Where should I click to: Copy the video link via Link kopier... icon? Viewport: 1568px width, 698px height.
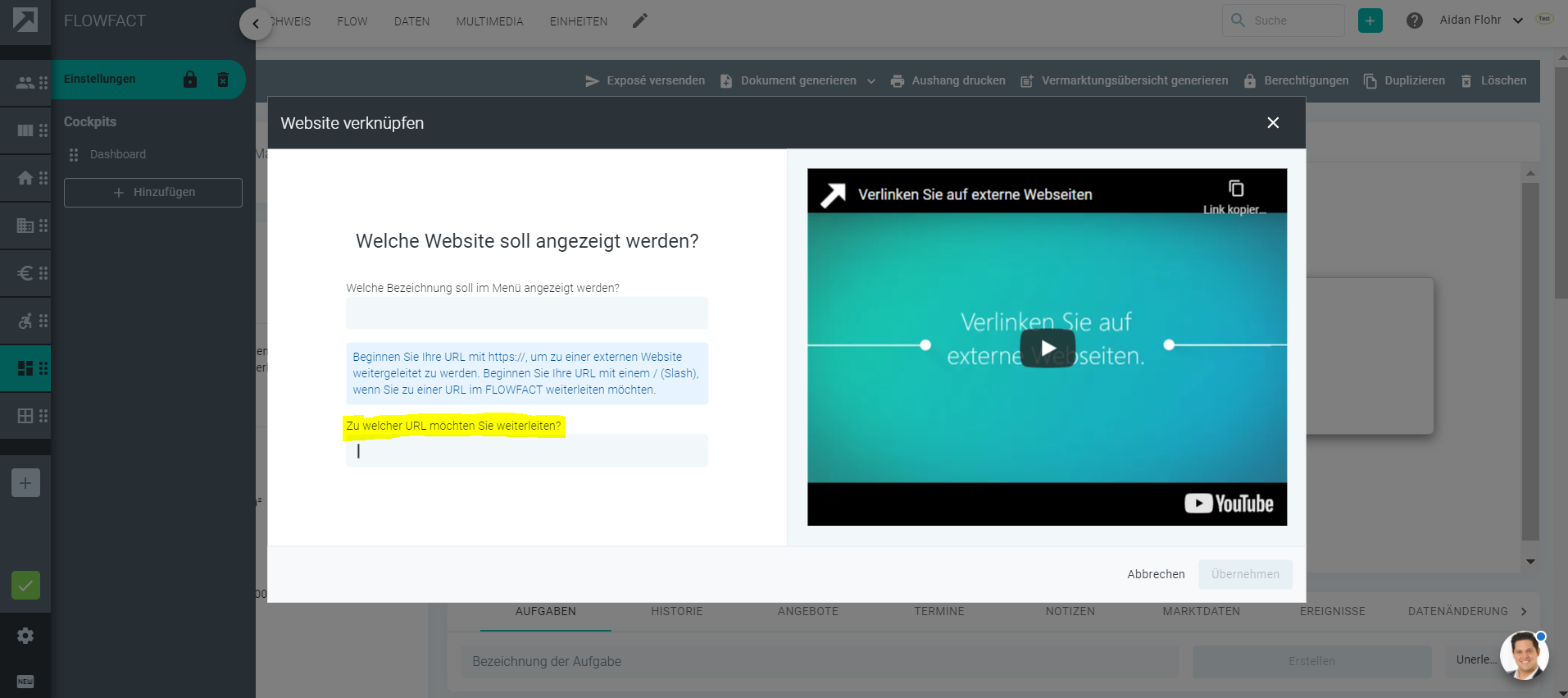tap(1235, 197)
